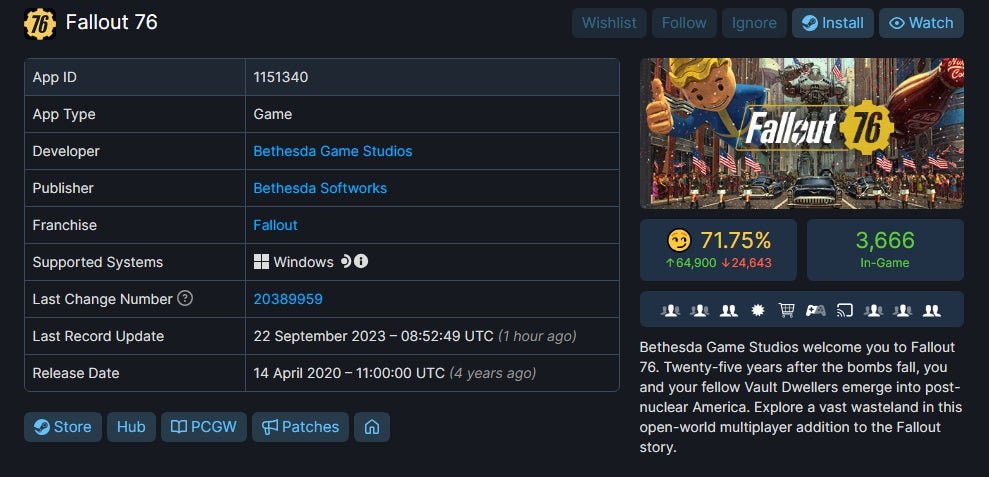989x477 pixels.
Task: Open the Bethesda Game Studios developer link
Action: tap(332, 151)
